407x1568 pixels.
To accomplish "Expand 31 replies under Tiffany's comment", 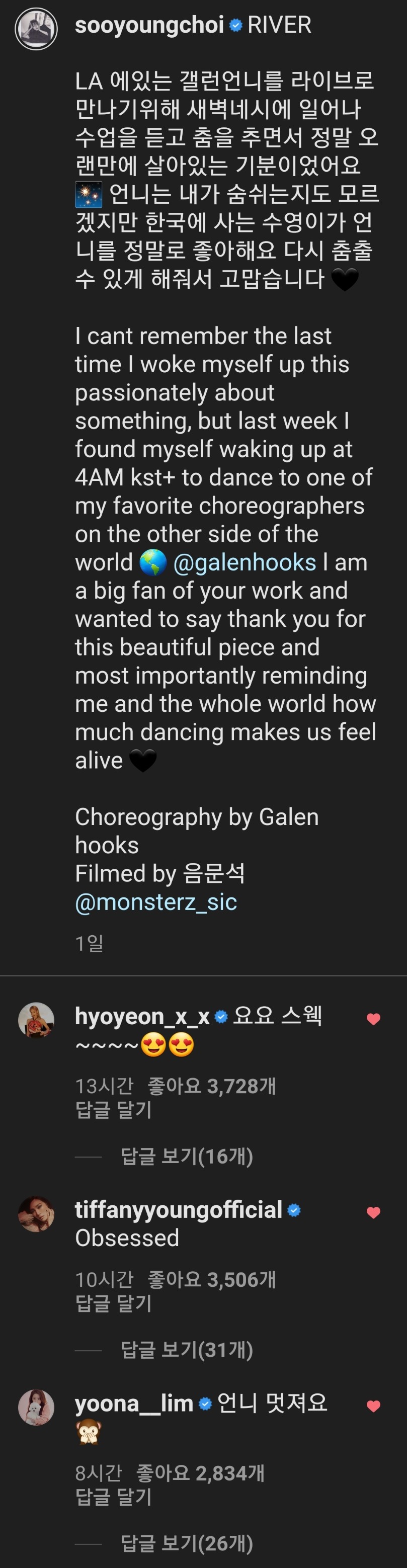I will [x=186, y=1350].
